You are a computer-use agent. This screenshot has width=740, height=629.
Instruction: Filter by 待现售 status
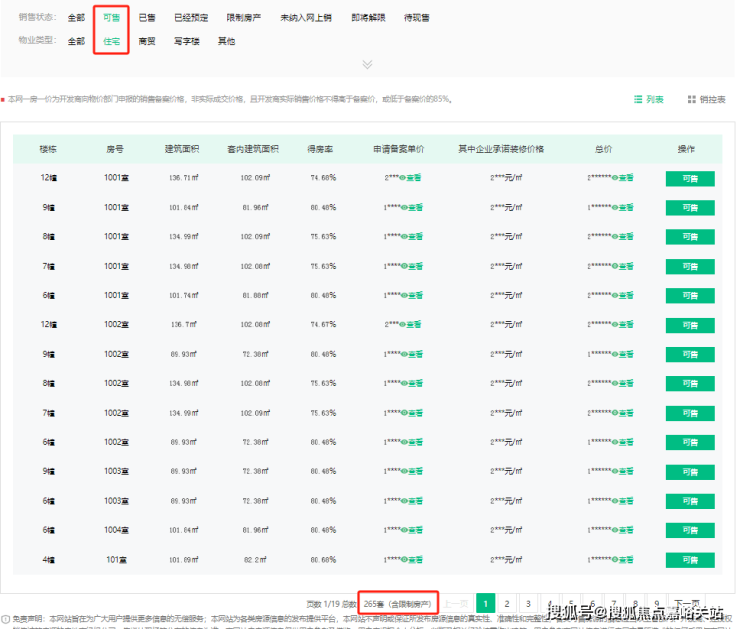417,18
